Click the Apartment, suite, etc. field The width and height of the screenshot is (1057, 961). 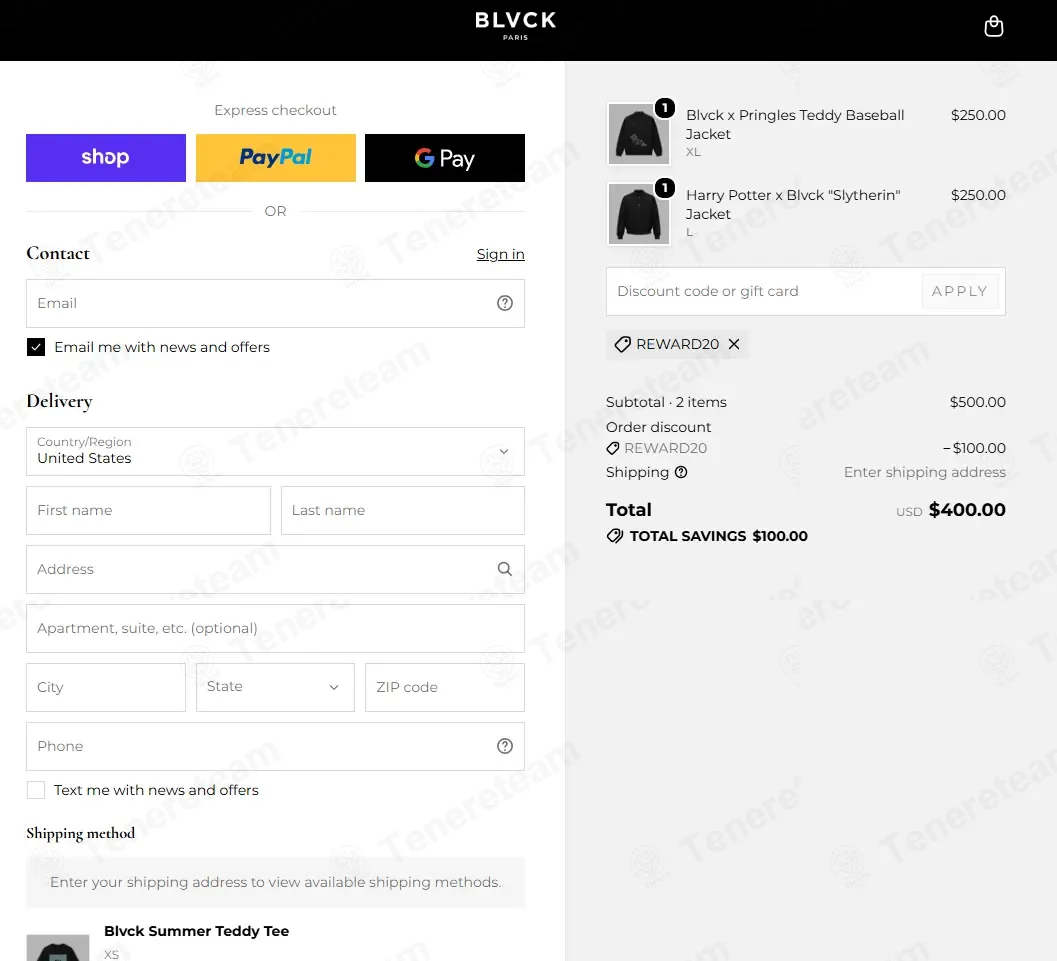point(275,628)
